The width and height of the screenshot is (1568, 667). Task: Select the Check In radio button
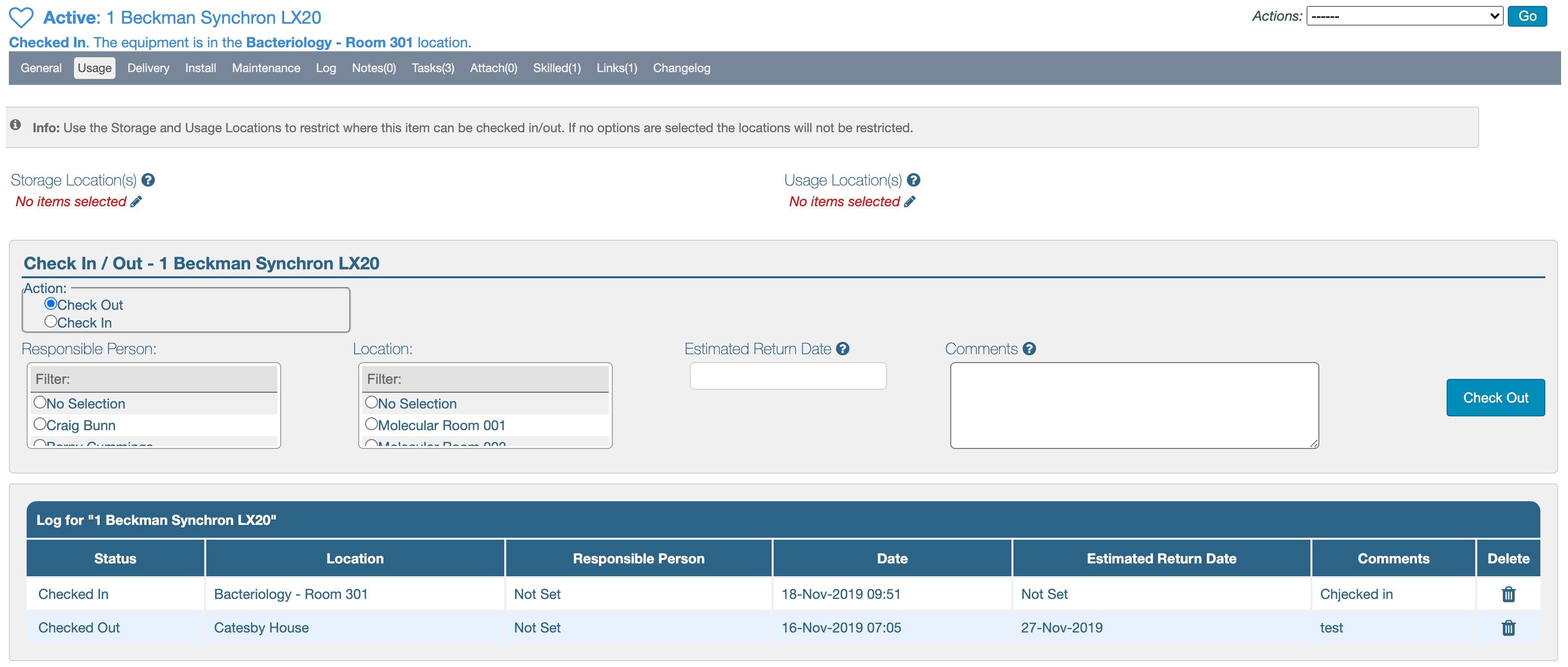[50, 321]
